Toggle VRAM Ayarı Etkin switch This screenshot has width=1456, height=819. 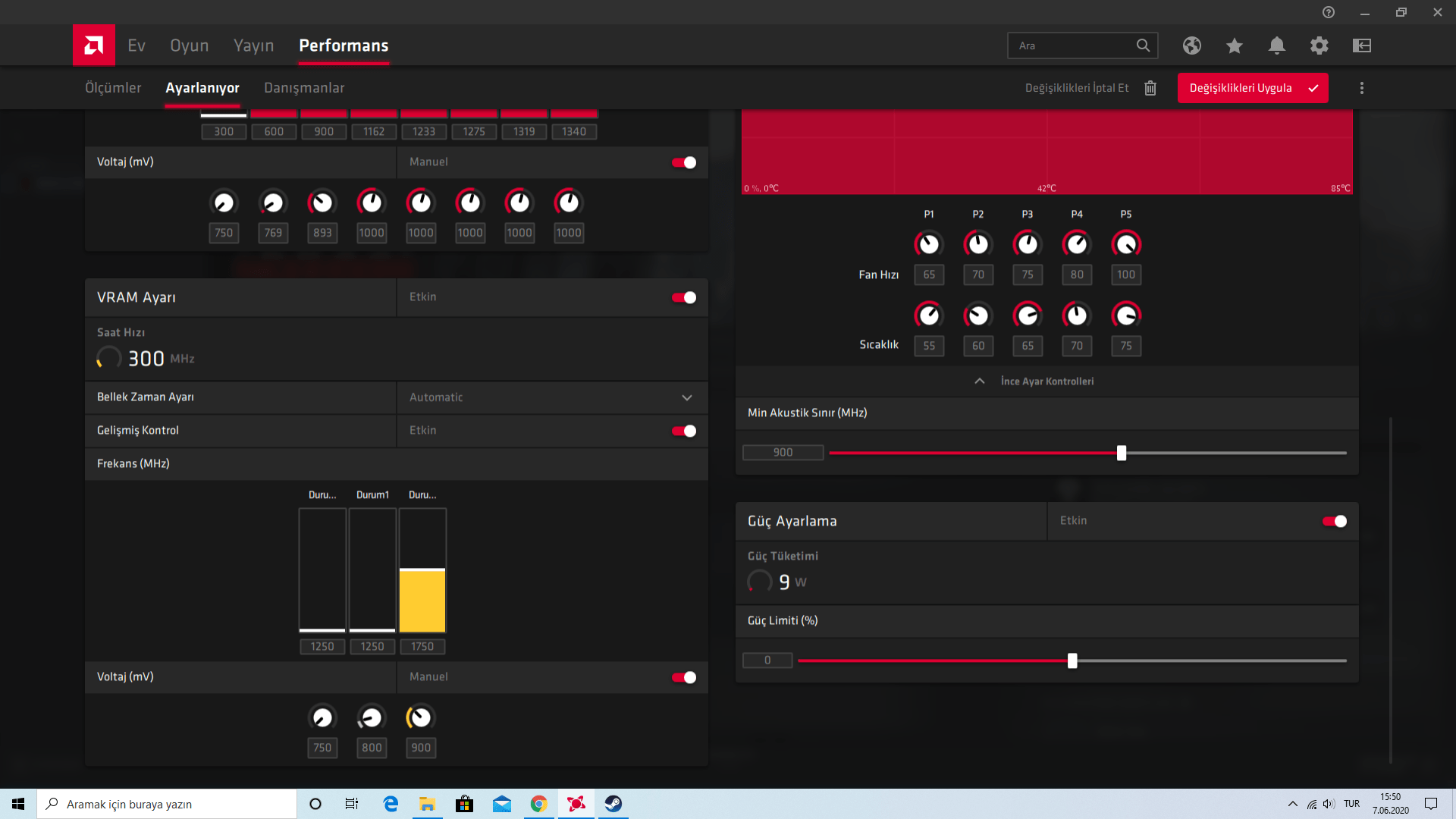pyautogui.click(x=683, y=297)
